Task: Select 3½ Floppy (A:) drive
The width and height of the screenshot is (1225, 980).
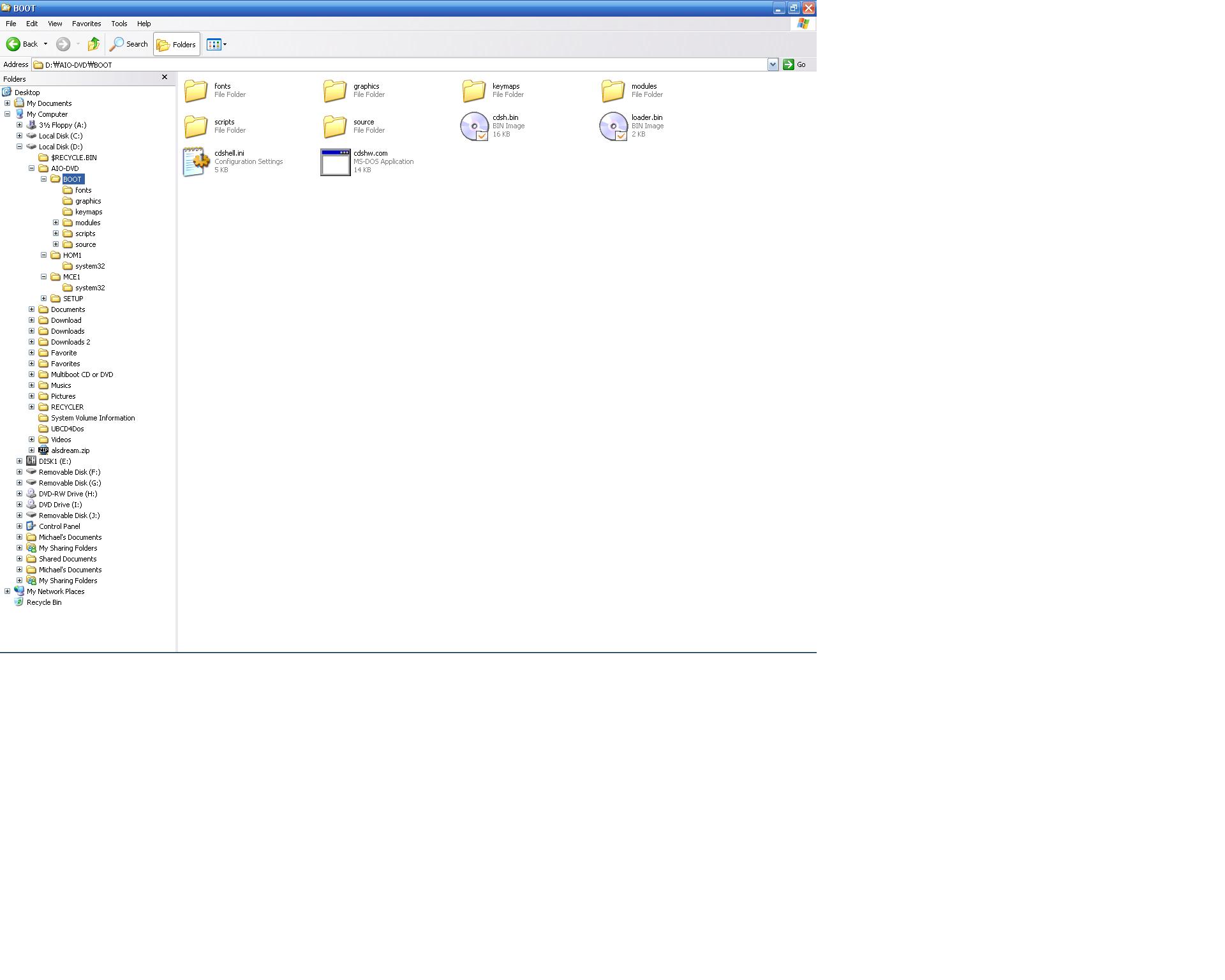Action: click(x=63, y=125)
